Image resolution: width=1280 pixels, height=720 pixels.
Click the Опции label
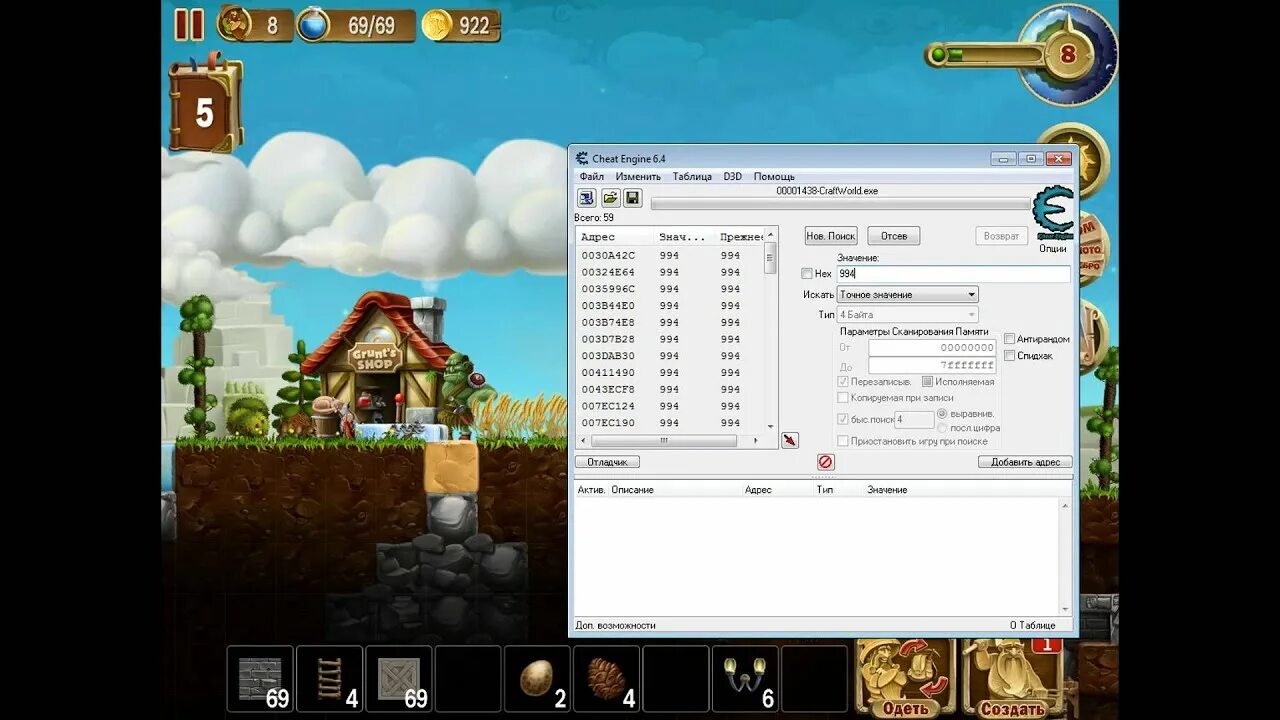pyautogui.click(x=1052, y=248)
